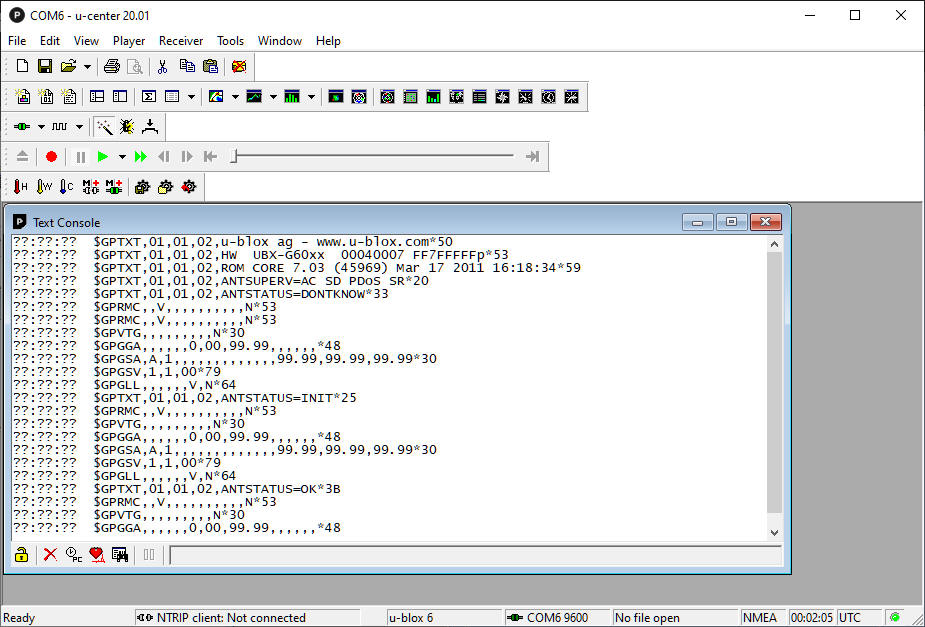Open the statistic view sigma icon
The image size is (925, 627).
[x=149, y=97]
